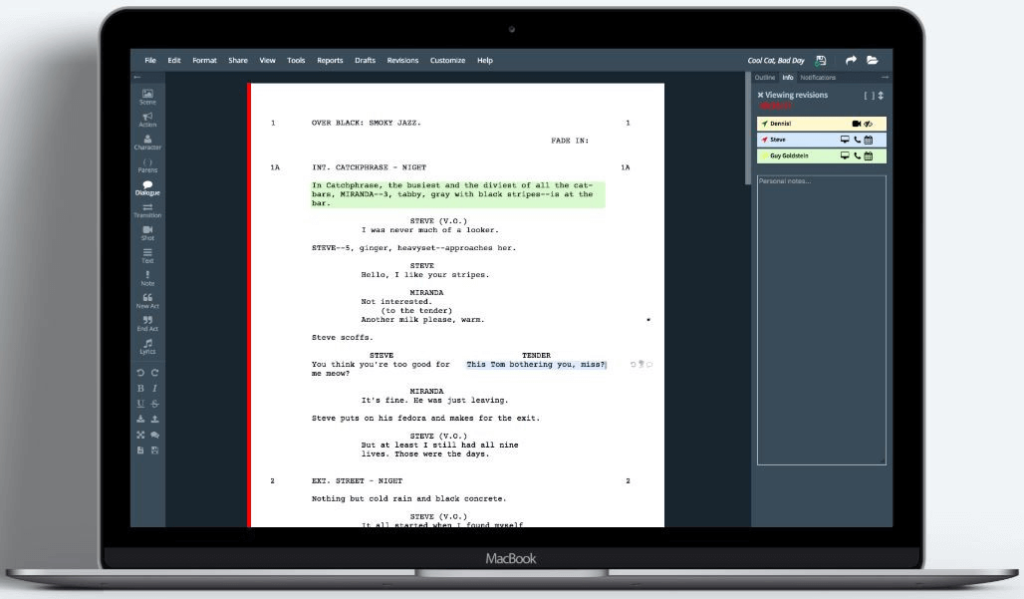The height and width of the screenshot is (599, 1024).
Task: Collapse the right panel with the arrow
Action: pyautogui.click(x=885, y=77)
